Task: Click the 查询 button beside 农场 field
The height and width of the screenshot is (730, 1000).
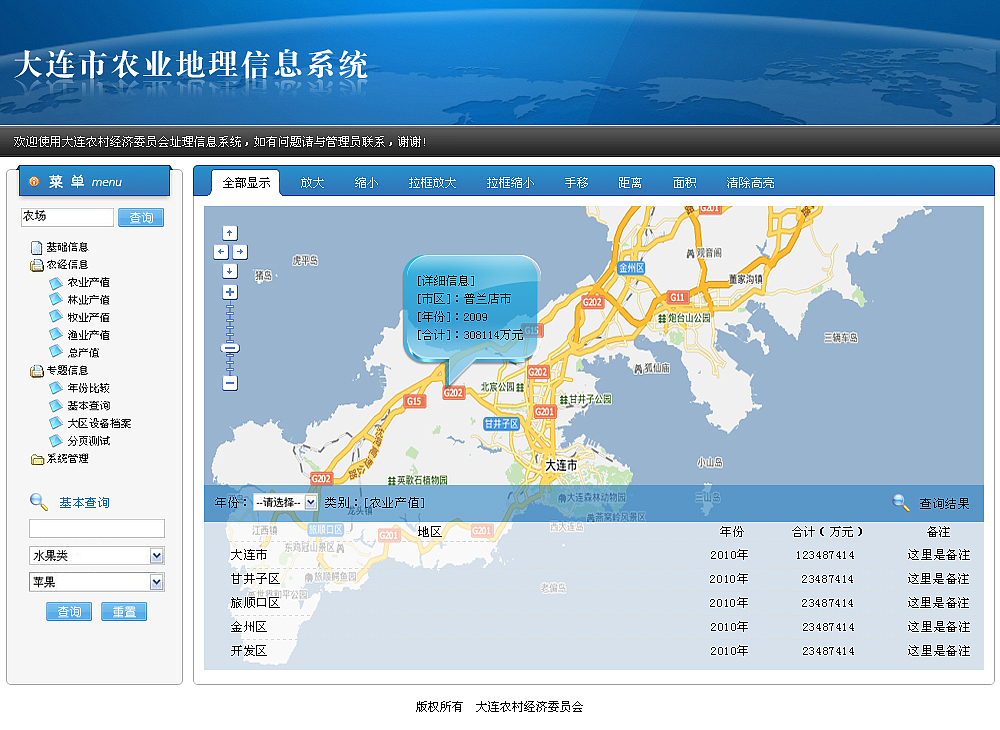Action: [141, 217]
